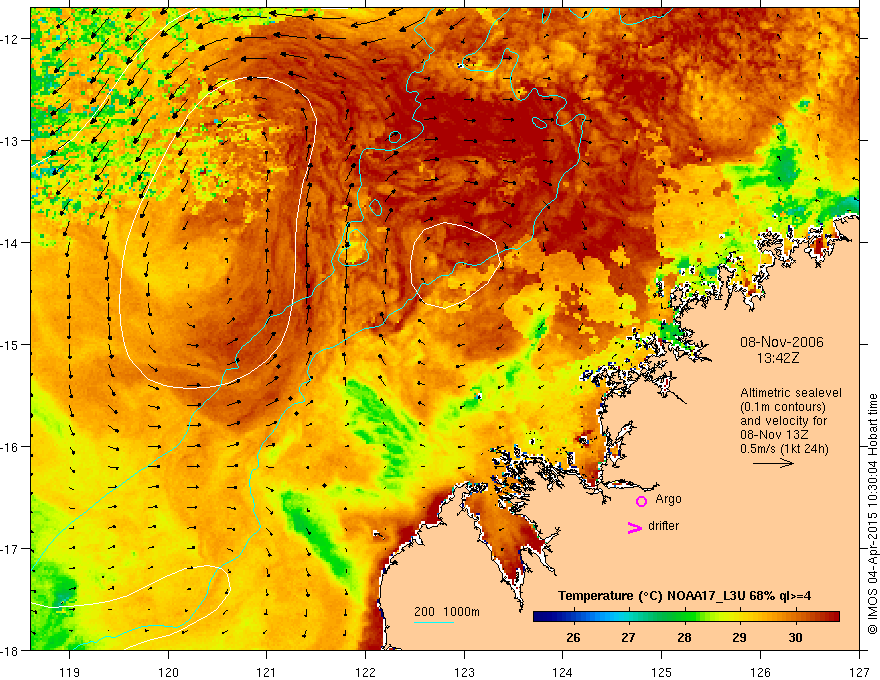The width and height of the screenshot is (880, 680).
Task: Click the -15 latitude axis label
Action: click(11, 344)
